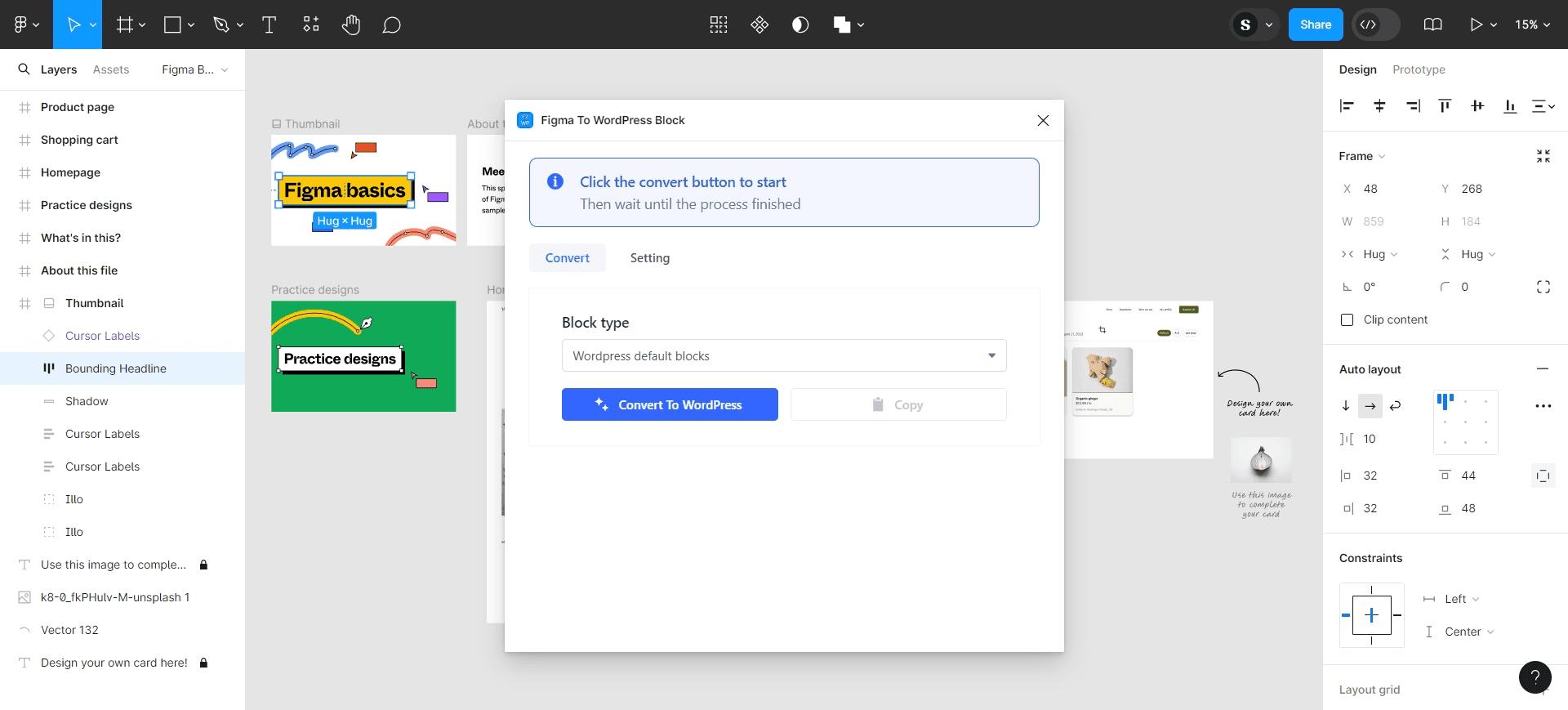Click the Share button

click(x=1316, y=25)
